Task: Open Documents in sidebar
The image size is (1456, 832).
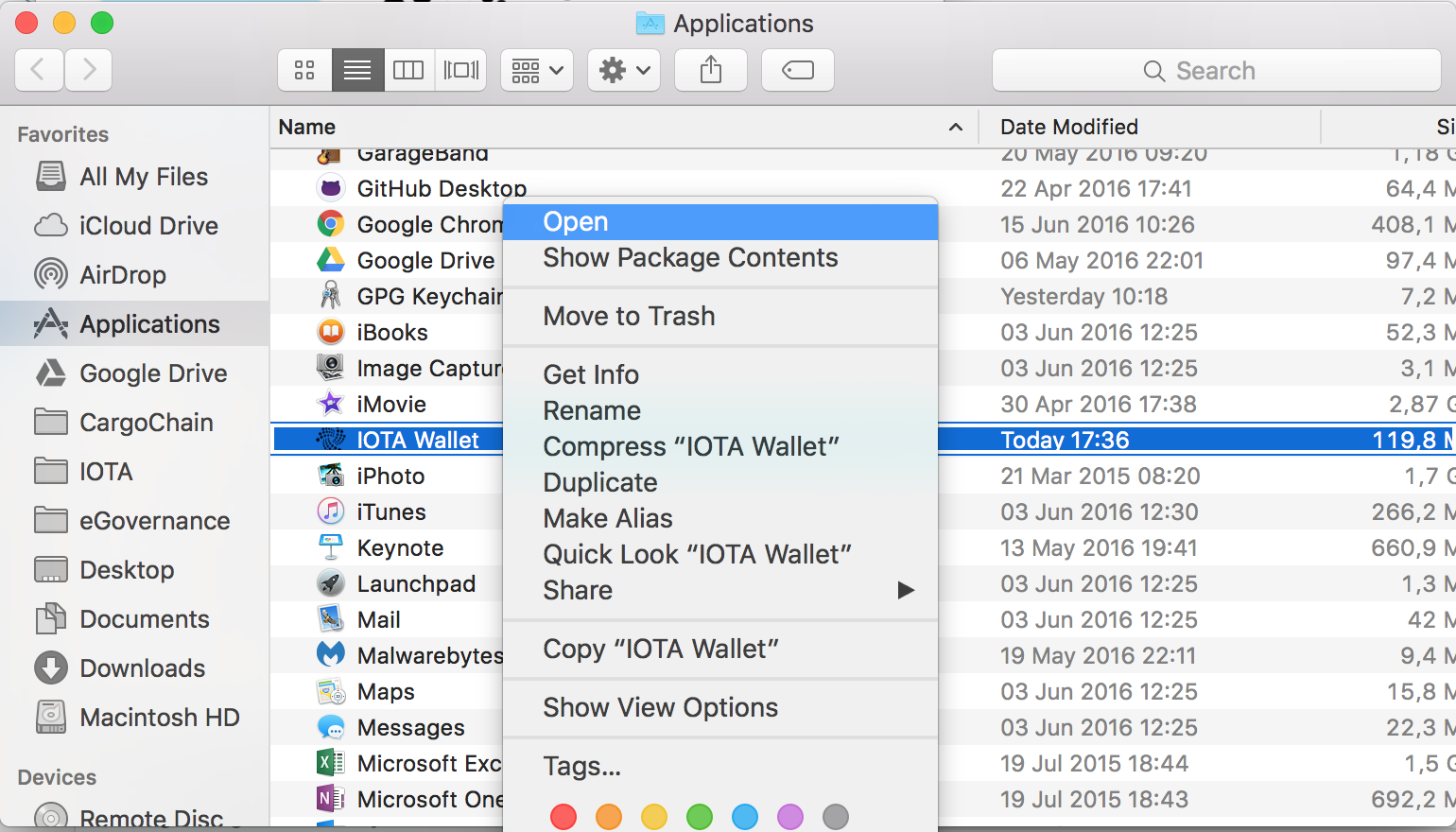Action: pos(134,619)
